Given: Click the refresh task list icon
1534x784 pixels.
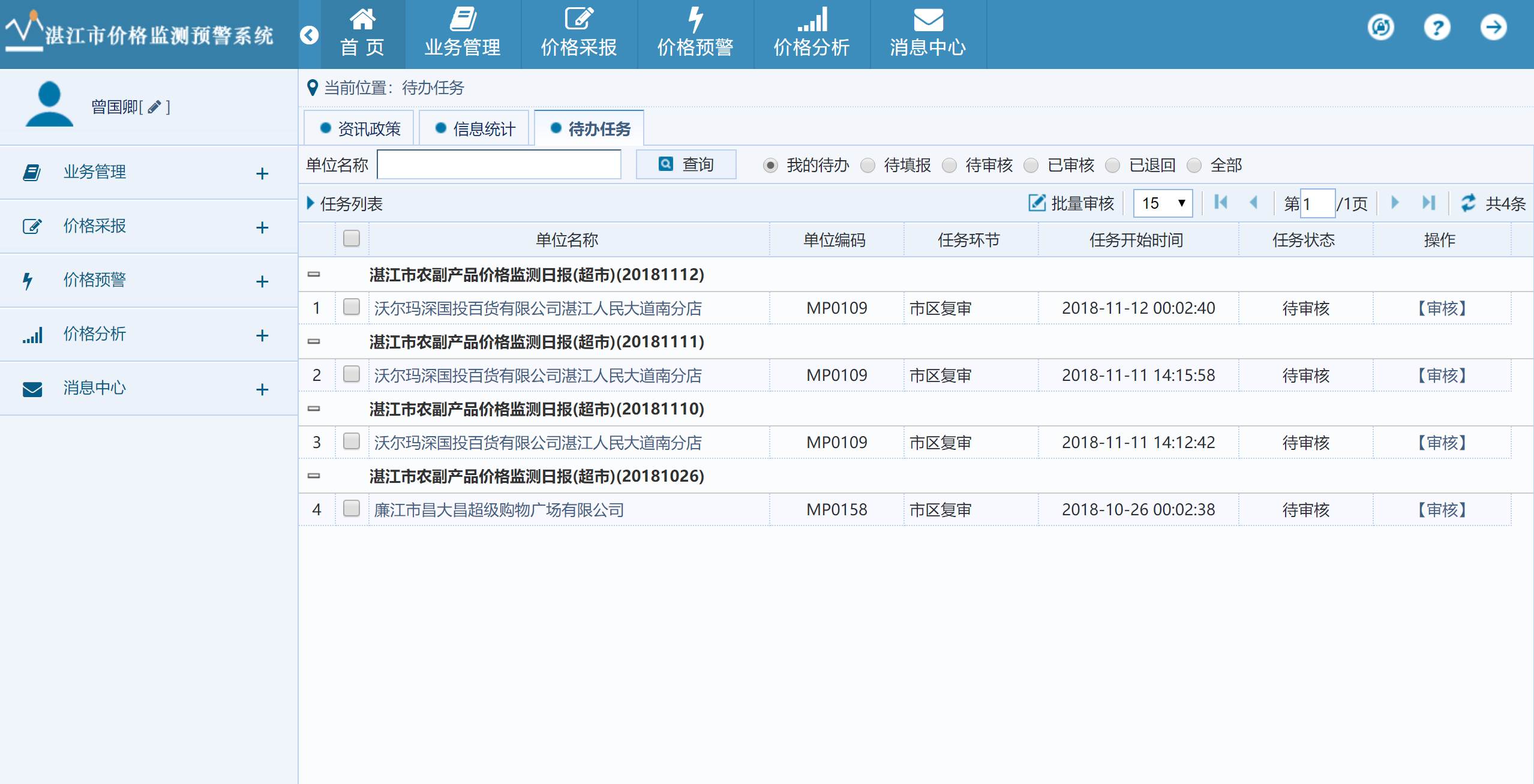Looking at the screenshot, I should click(x=1467, y=203).
